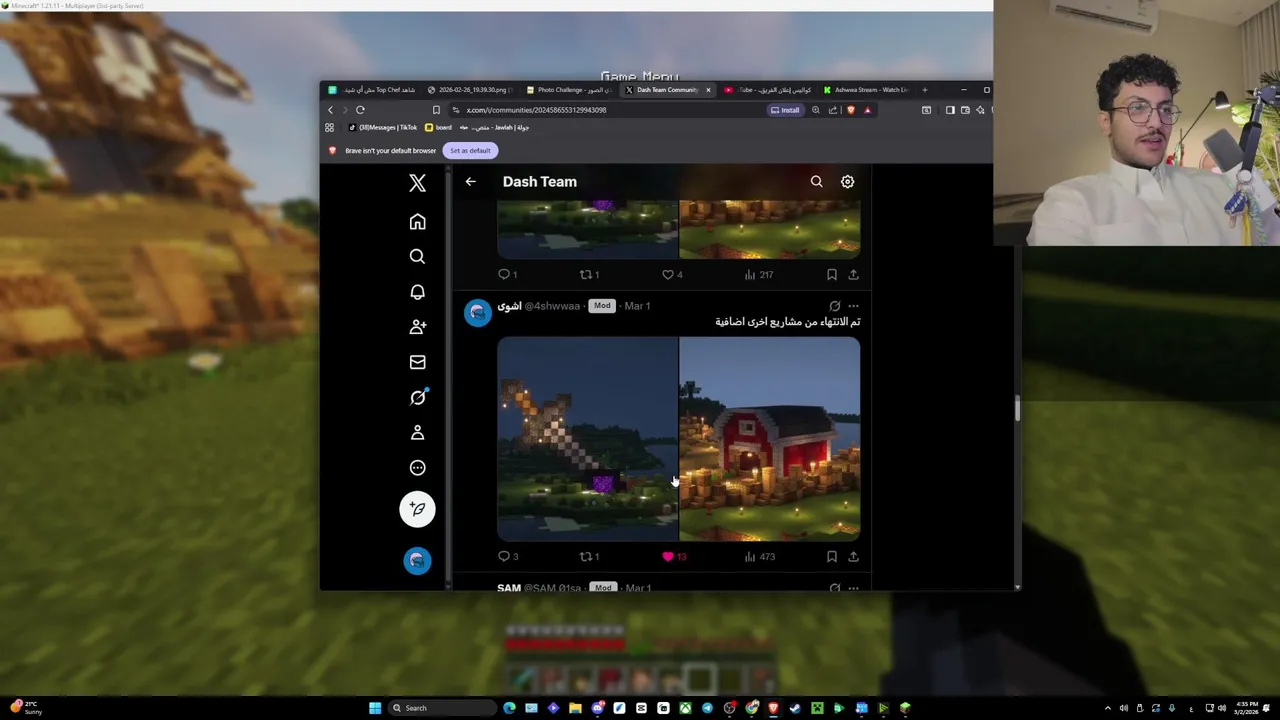Screen dimensions: 1280x720
Task: Open the red barn image thumbnail
Action: [770, 439]
